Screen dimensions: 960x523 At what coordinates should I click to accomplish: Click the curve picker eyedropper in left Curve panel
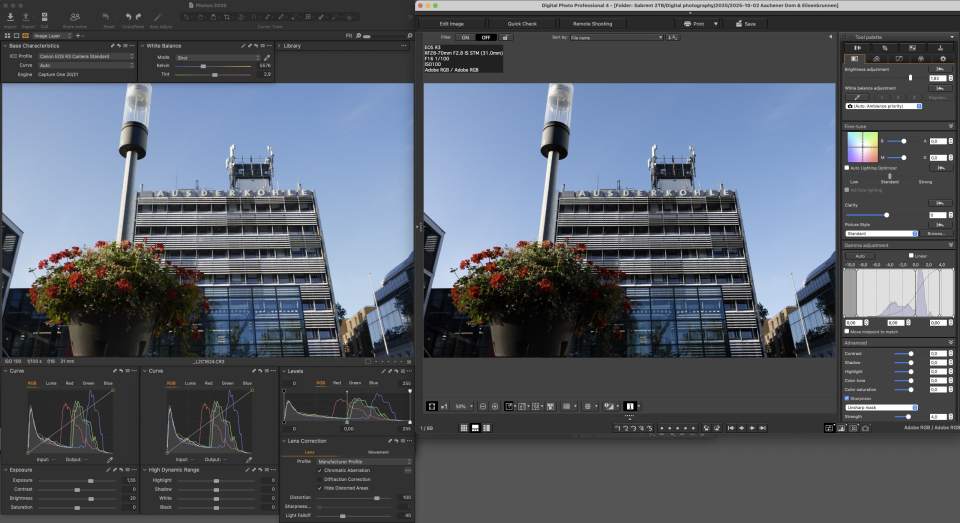coord(109,460)
